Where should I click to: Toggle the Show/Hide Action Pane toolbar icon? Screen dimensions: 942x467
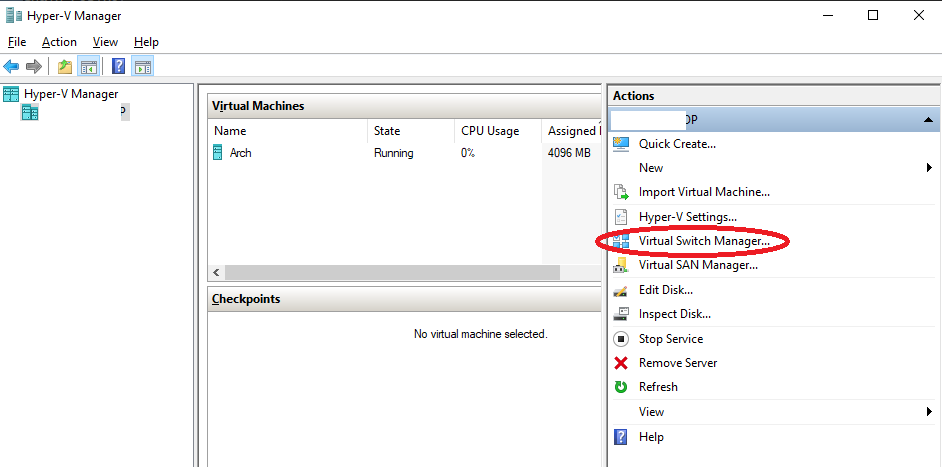click(143, 66)
